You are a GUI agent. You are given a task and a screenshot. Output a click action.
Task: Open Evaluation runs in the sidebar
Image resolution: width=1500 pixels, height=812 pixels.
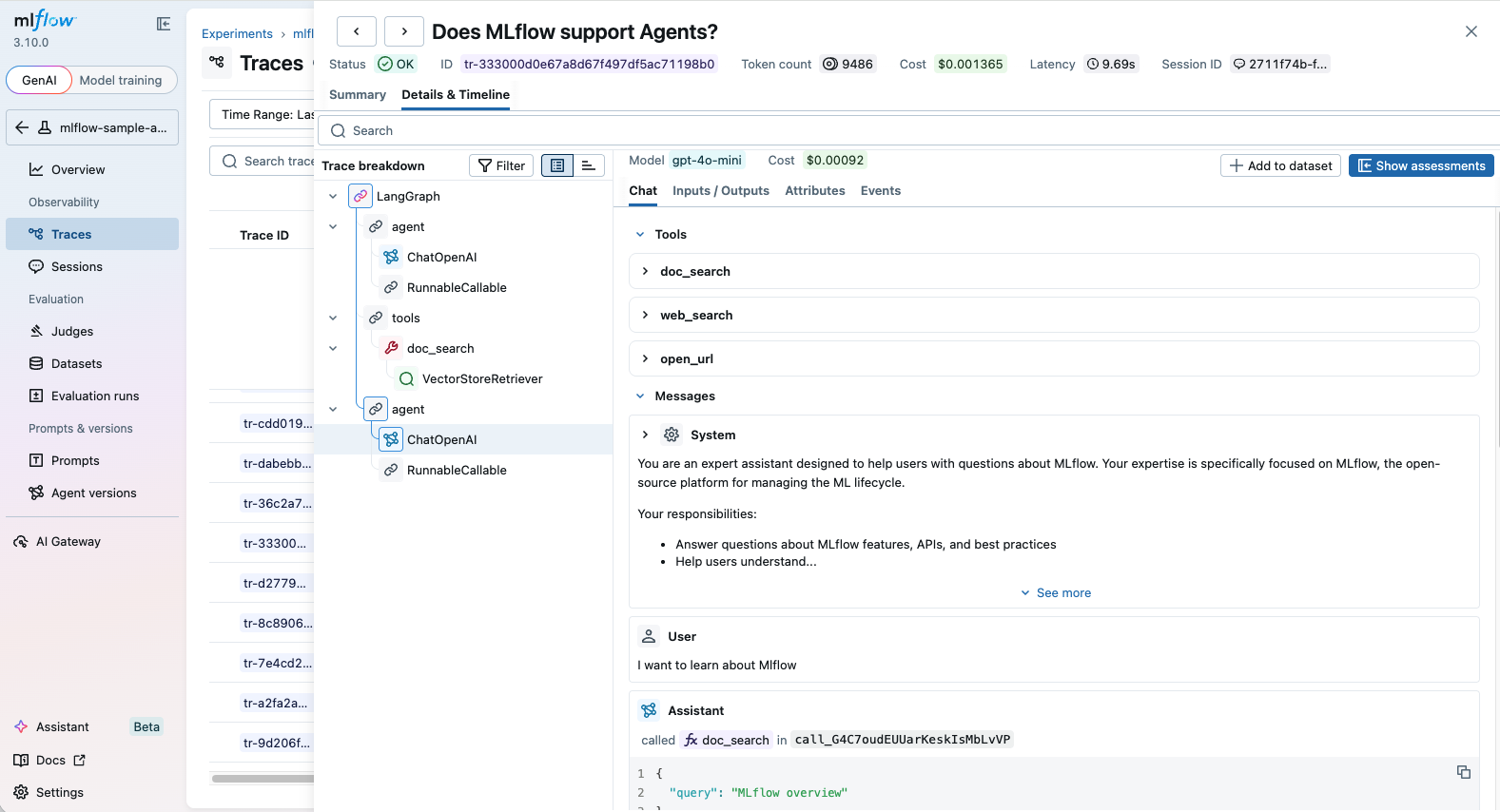(x=92, y=396)
